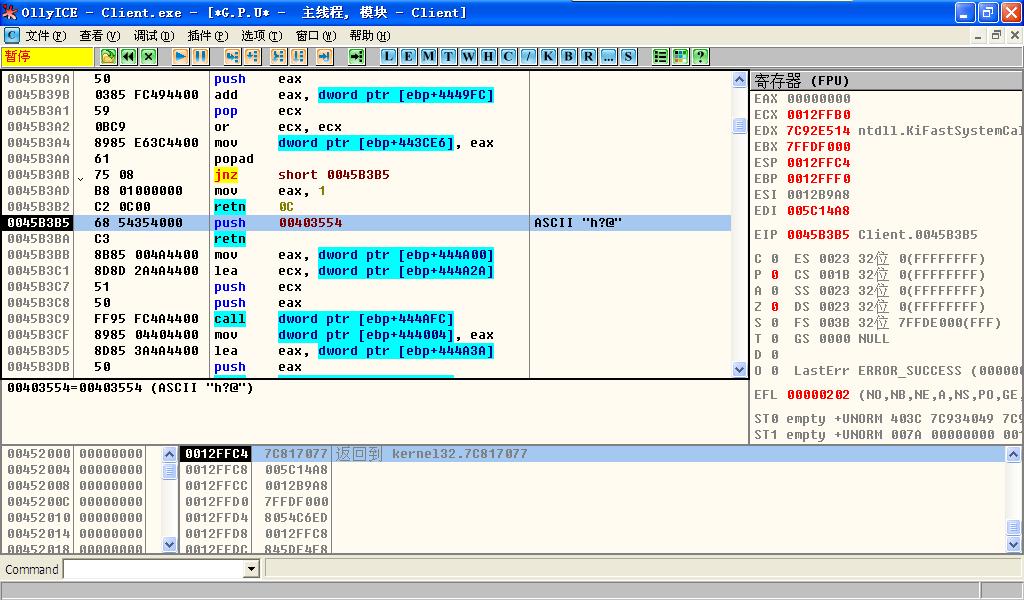
Task: Click the disassembly pane scroll down arrow
Action: (x=739, y=370)
